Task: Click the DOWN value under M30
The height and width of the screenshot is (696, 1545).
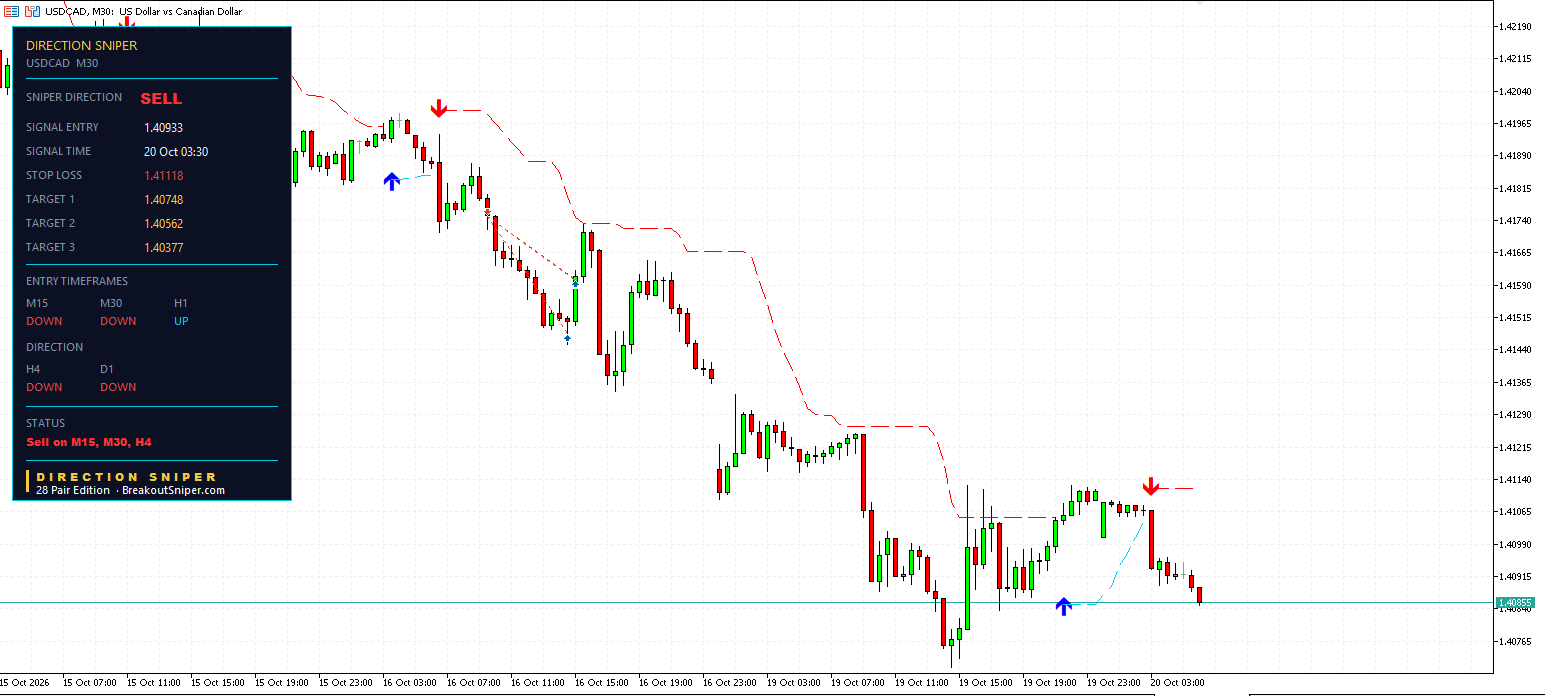Action: click(118, 321)
